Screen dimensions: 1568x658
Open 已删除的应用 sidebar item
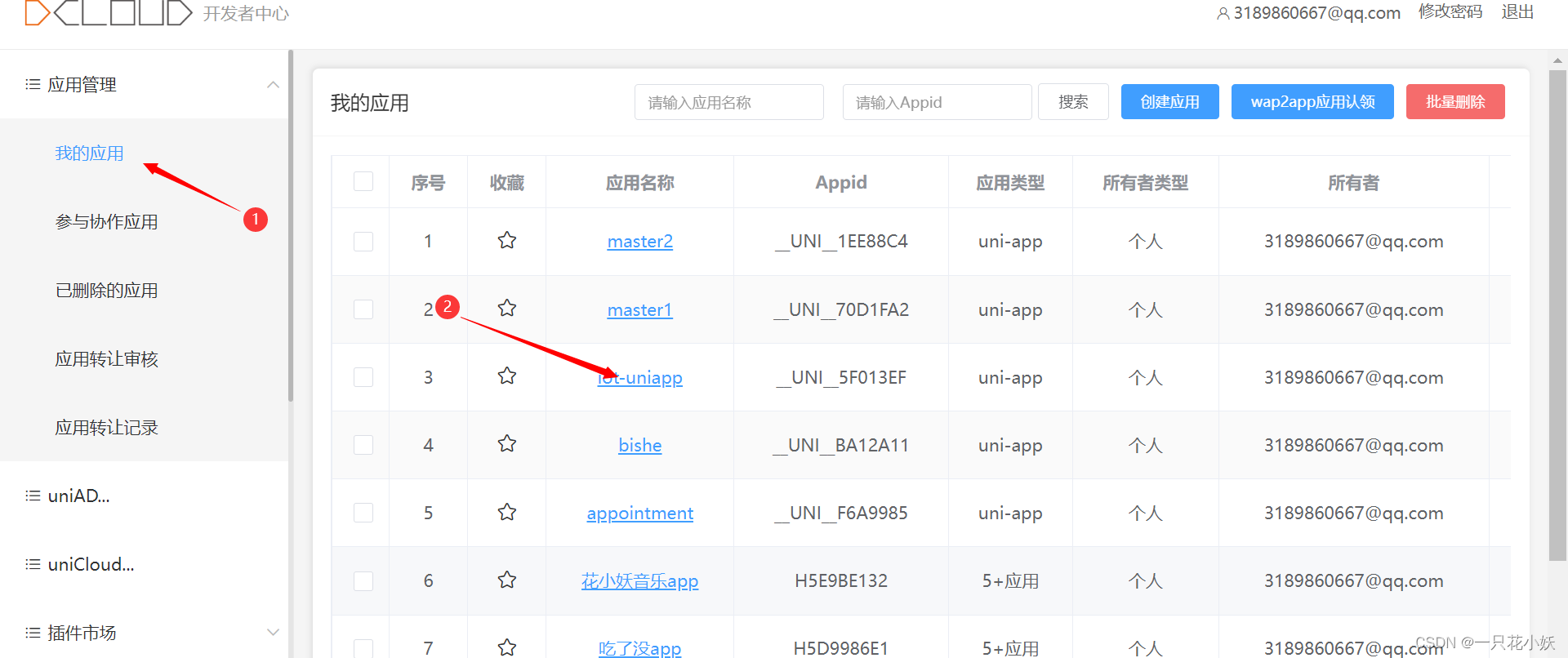(x=106, y=291)
